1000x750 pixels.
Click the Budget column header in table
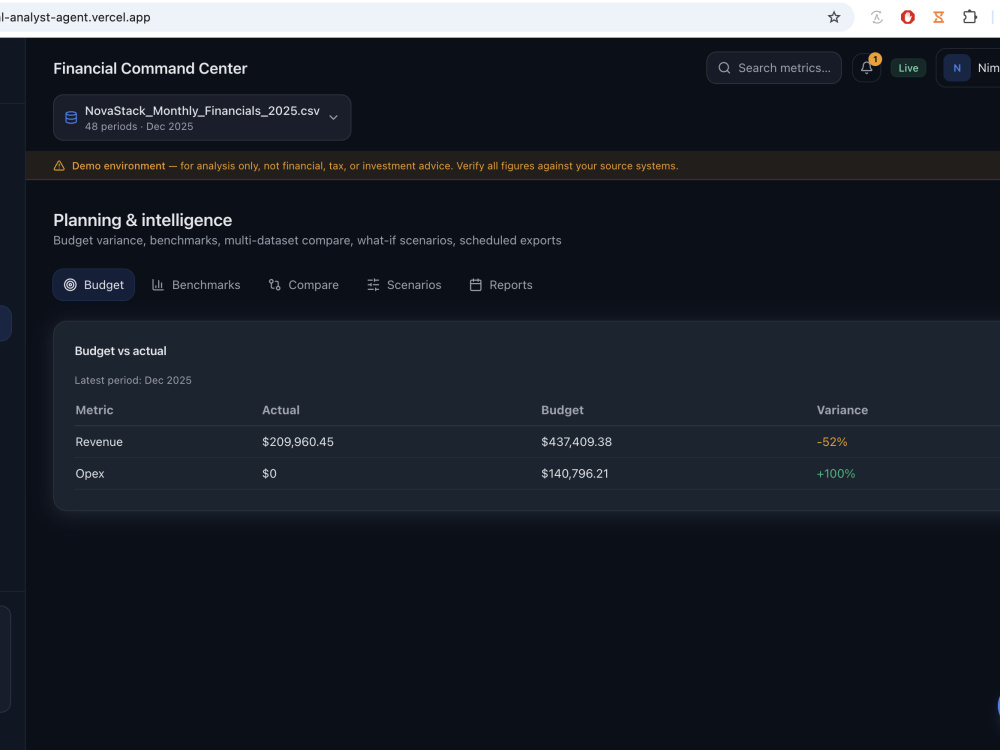pyautogui.click(x=562, y=410)
